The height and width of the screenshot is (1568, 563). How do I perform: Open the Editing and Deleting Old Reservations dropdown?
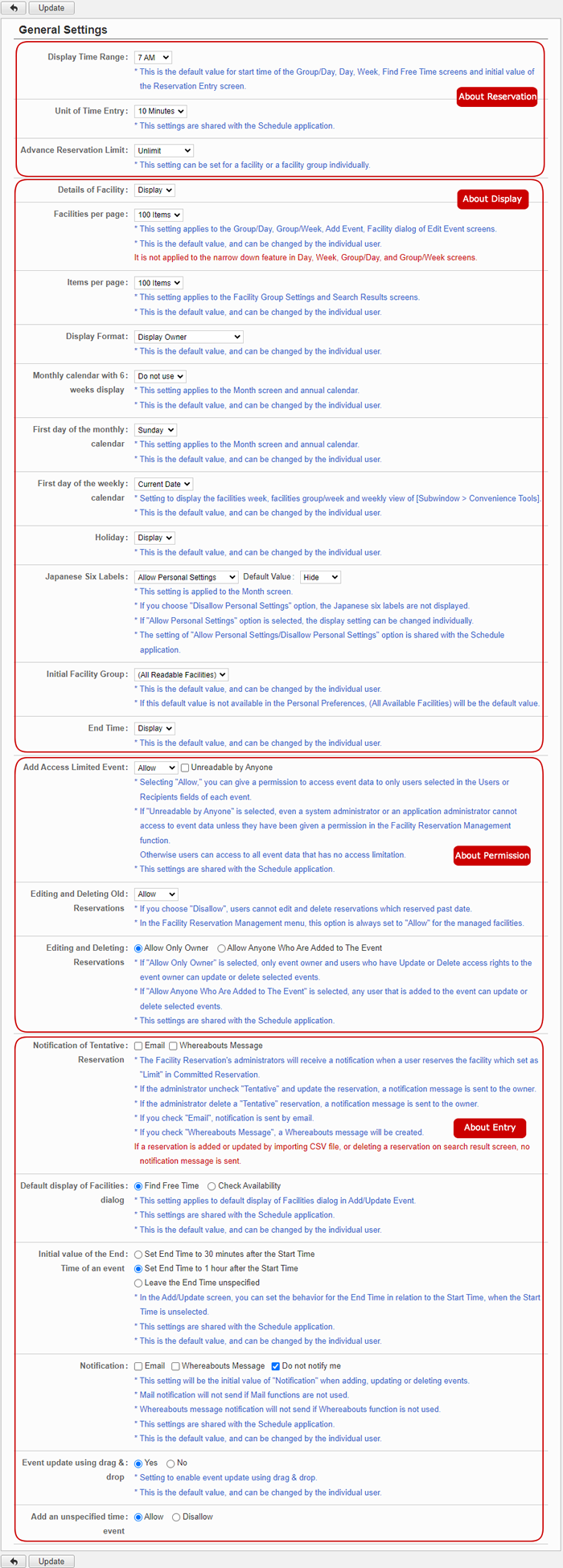click(x=156, y=895)
